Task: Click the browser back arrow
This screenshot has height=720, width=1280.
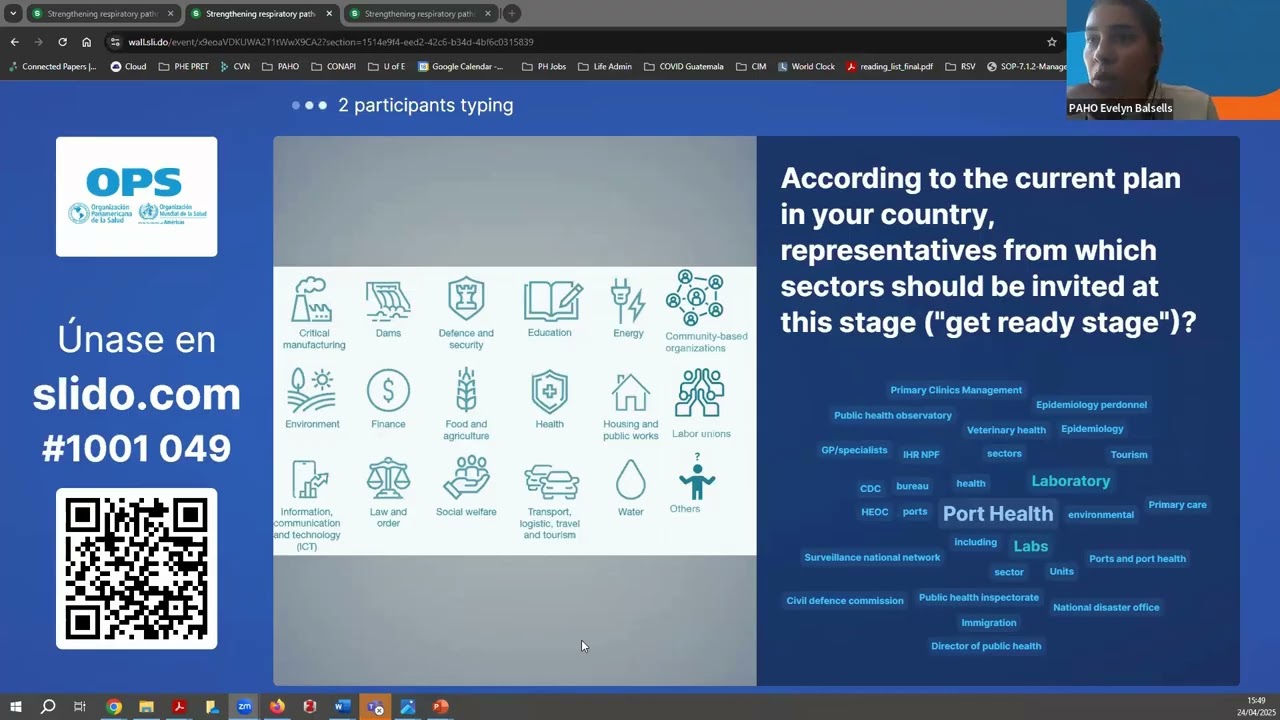Action: [14, 42]
